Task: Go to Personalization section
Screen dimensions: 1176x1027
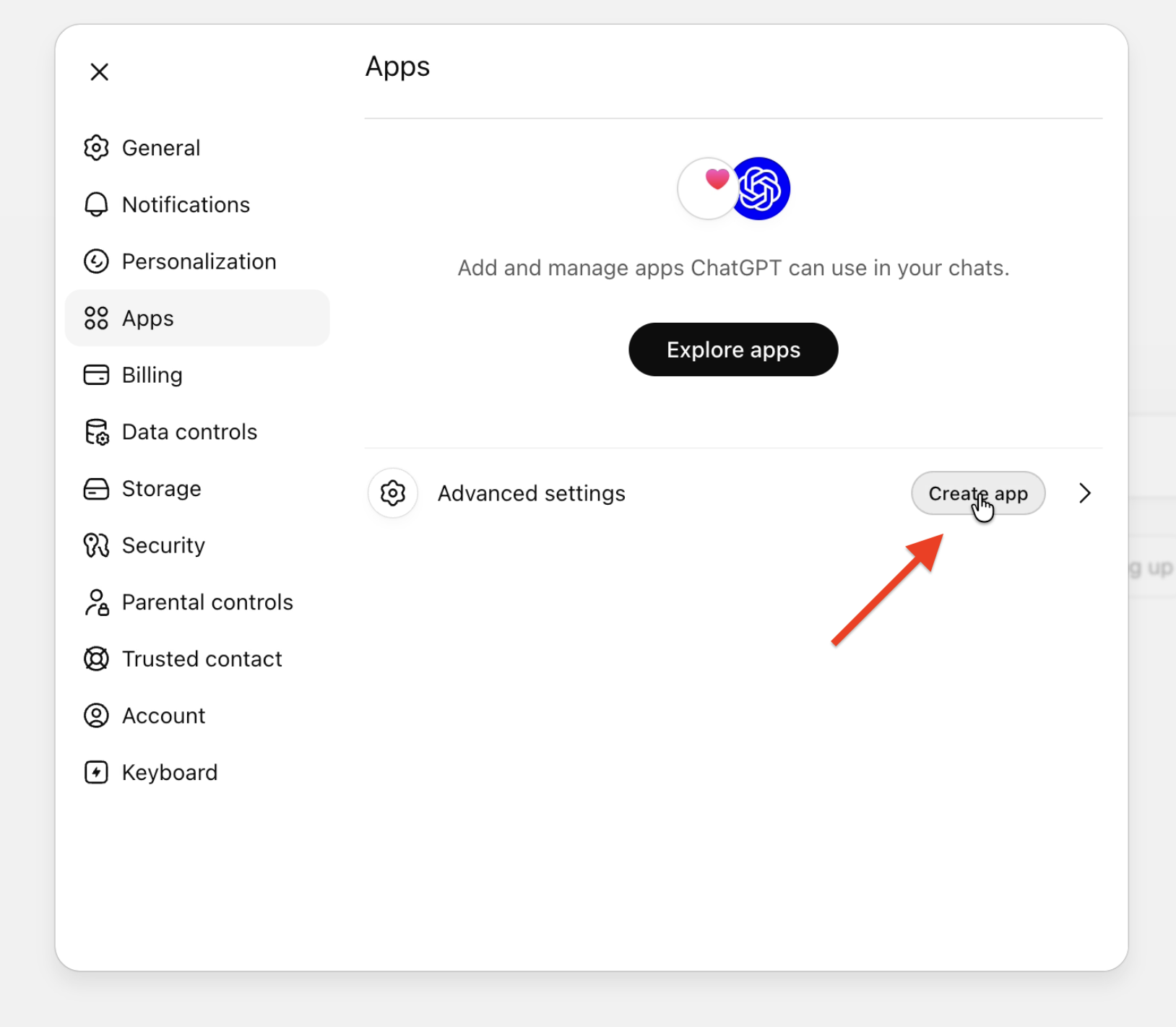Action: [197, 261]
